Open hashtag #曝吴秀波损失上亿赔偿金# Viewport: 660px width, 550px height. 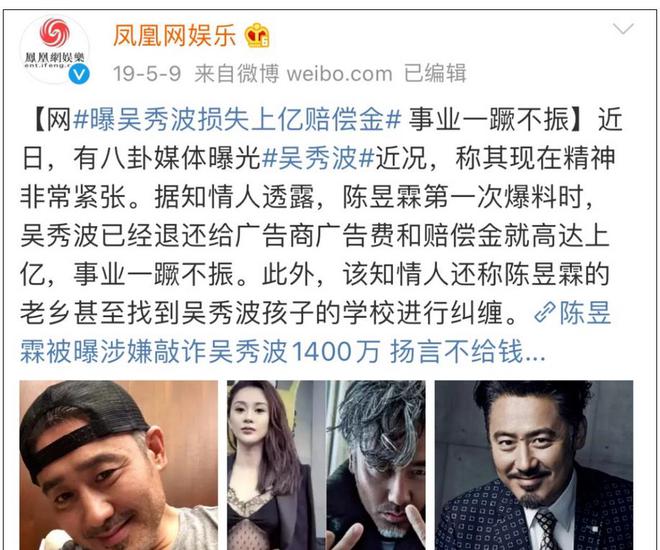[x=237, y=120]
